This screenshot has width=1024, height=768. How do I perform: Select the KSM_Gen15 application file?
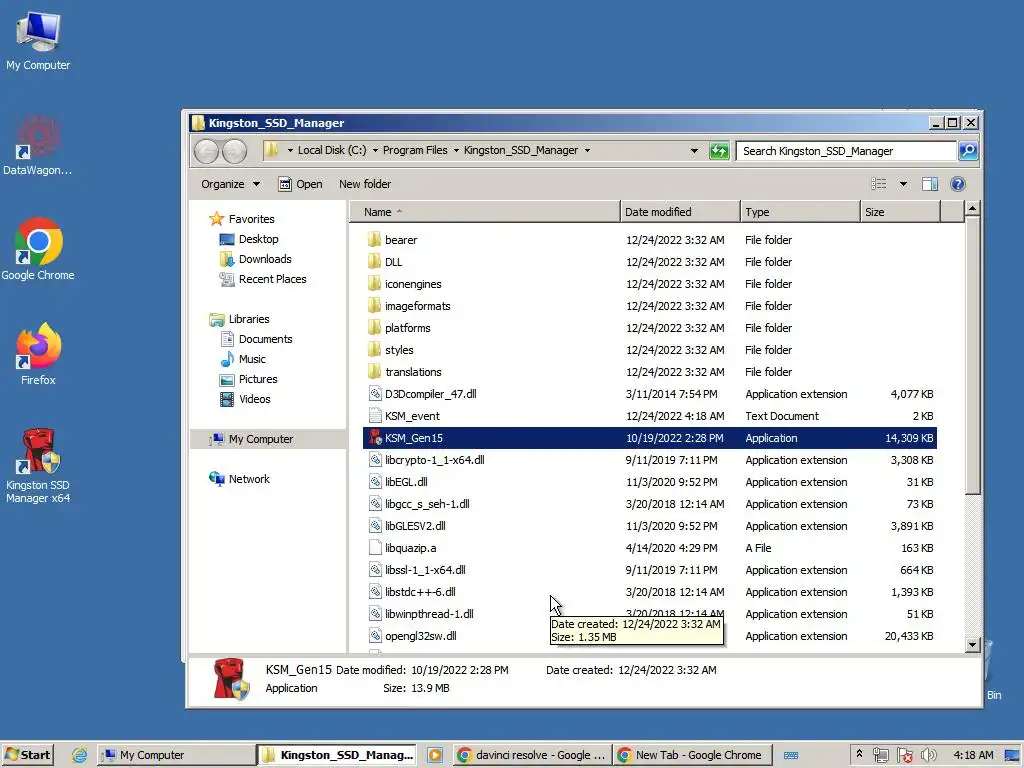[x=649, y=438]
